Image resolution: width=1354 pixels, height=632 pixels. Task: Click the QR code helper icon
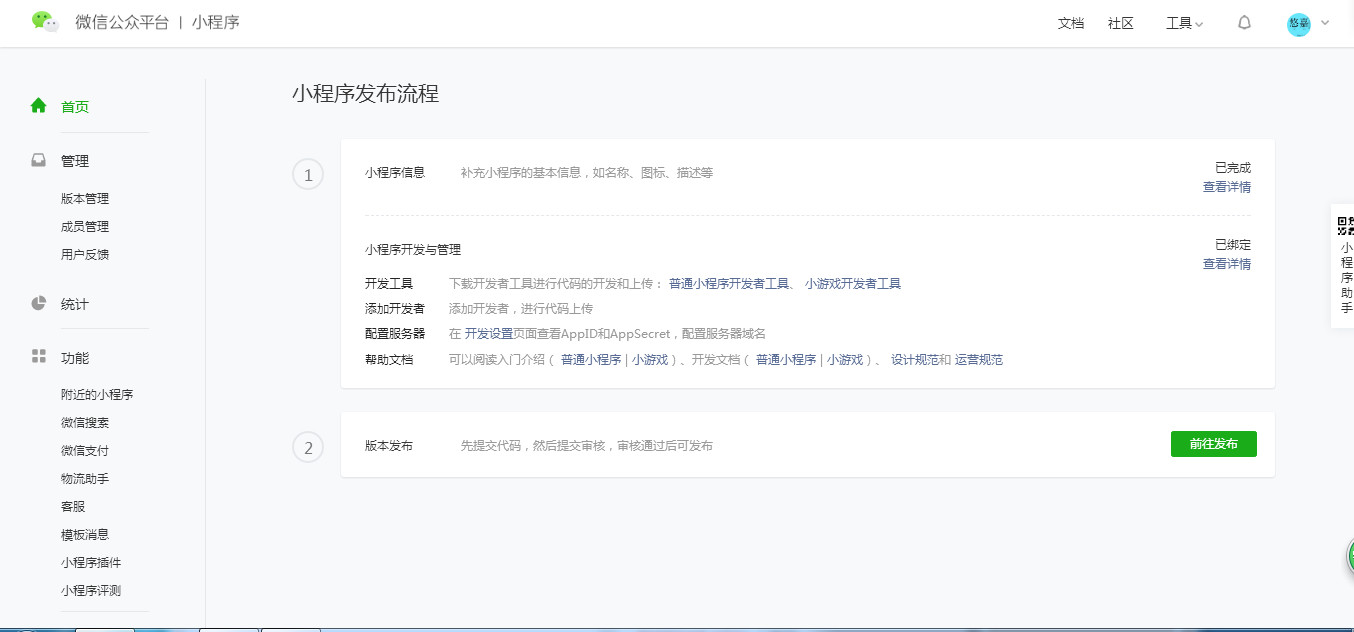(1345, 225)
